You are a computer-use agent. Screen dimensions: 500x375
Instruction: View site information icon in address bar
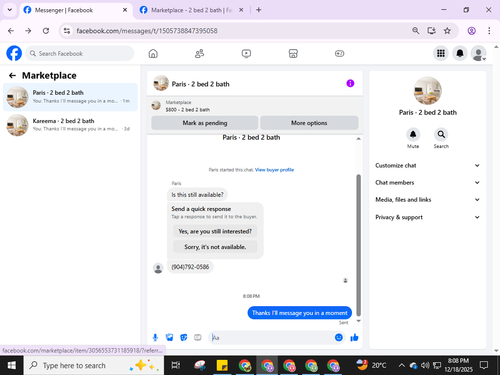click(x=67, y=31)
